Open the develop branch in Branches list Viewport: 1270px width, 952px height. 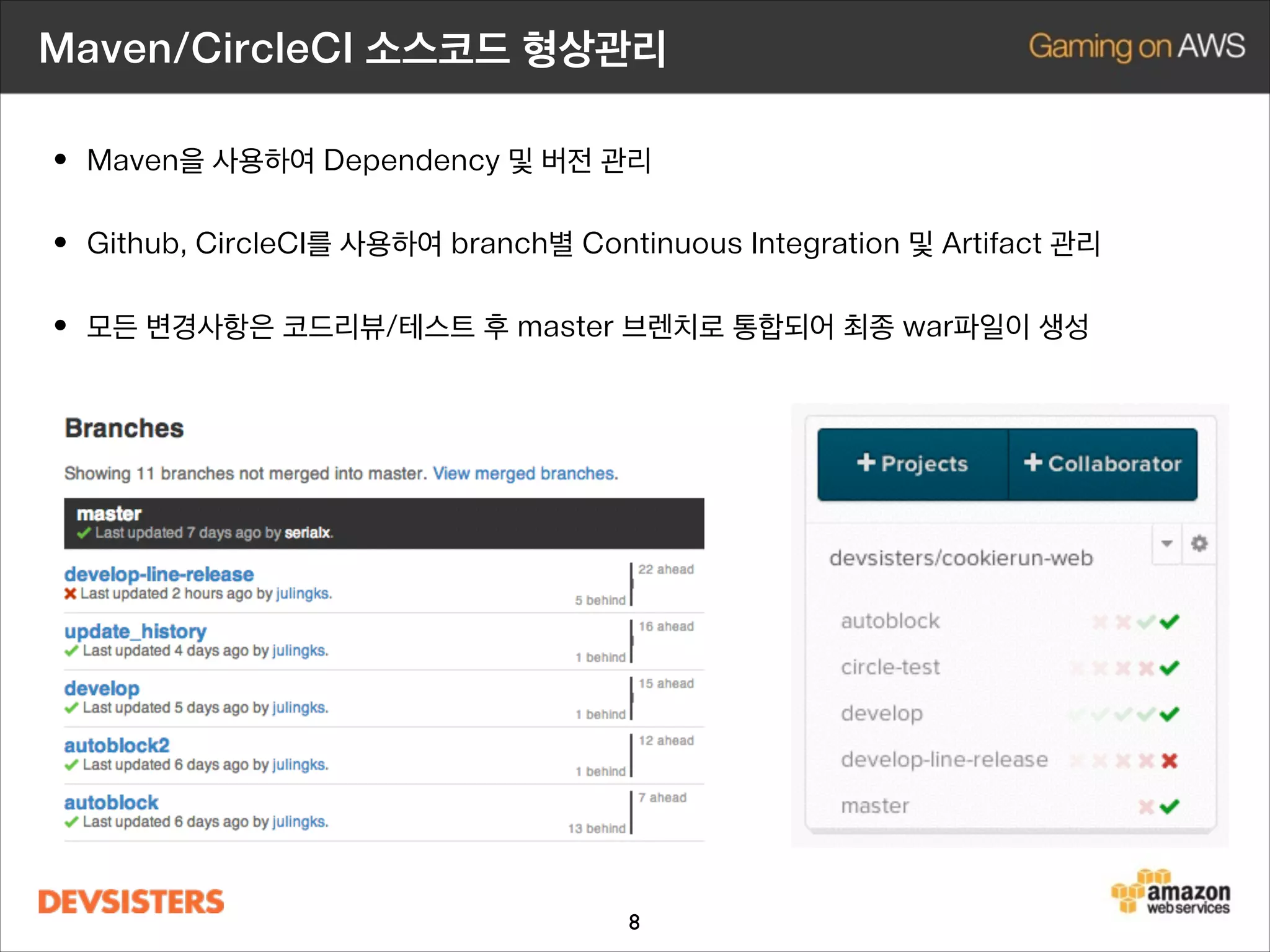[x=102, y=688]
